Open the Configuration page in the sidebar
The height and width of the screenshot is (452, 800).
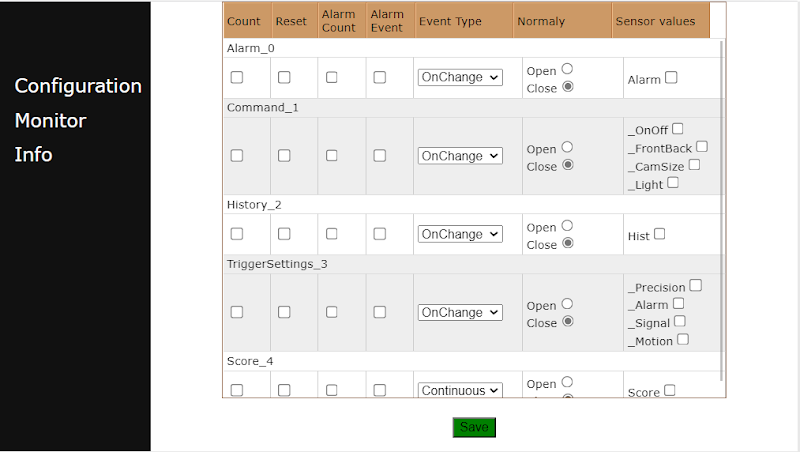point(78,86)
